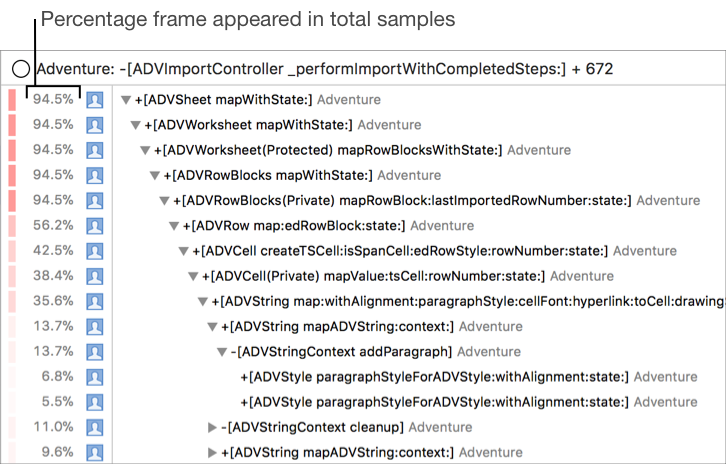Collapse the ADVSheet mapWithState frame
This screenshot has height=464, width=726.
click(126, 100)
